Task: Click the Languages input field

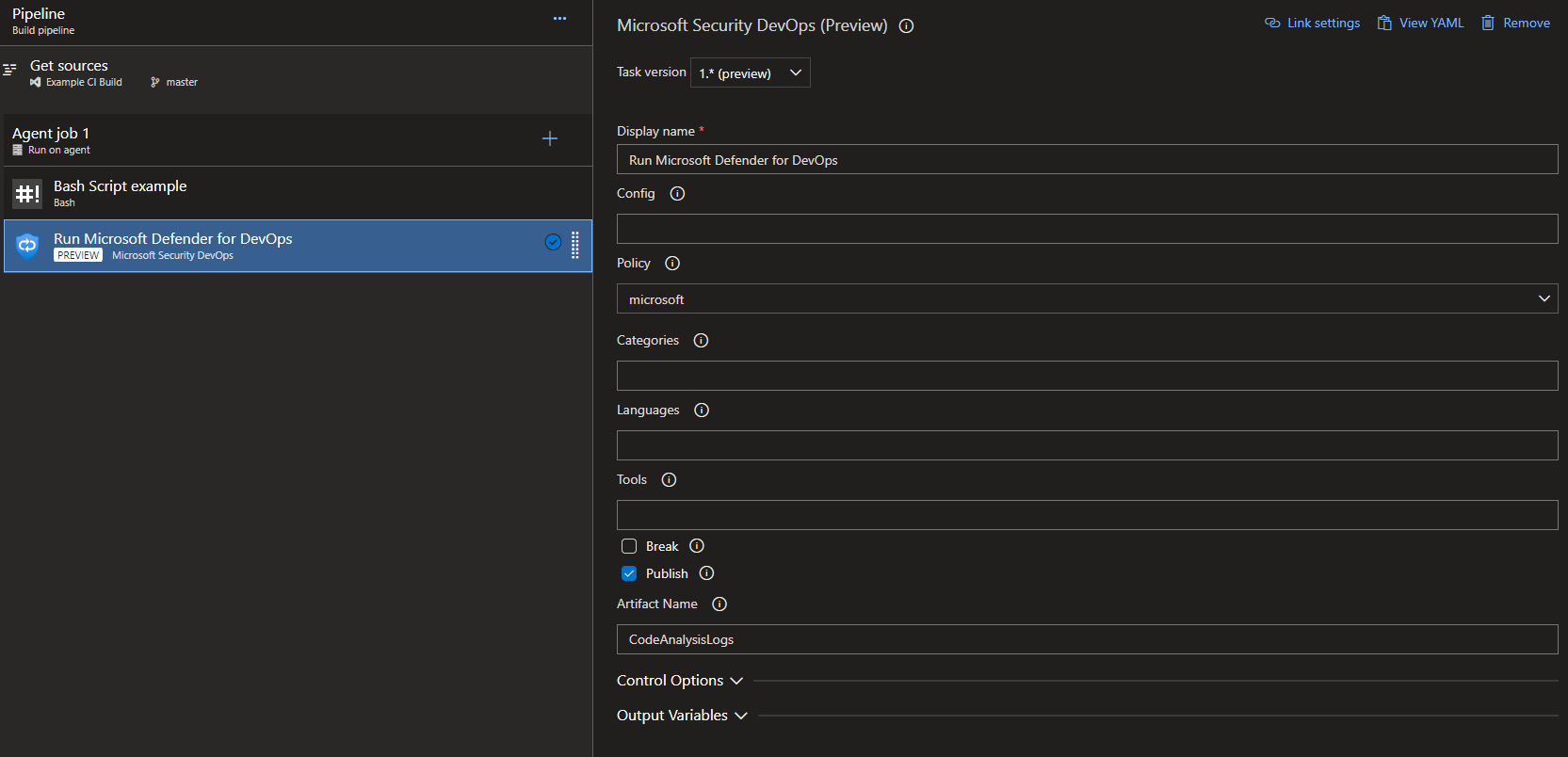Action: tap(1087, 445)
